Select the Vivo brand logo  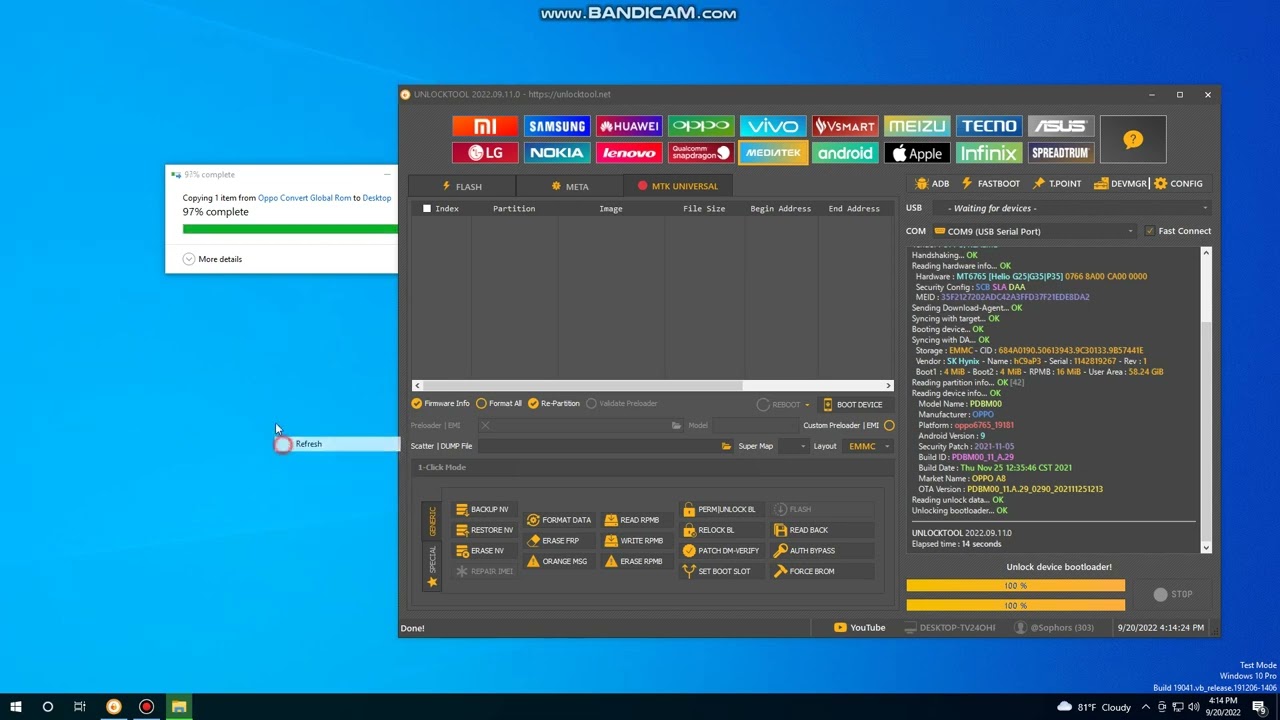pos(773,126)
